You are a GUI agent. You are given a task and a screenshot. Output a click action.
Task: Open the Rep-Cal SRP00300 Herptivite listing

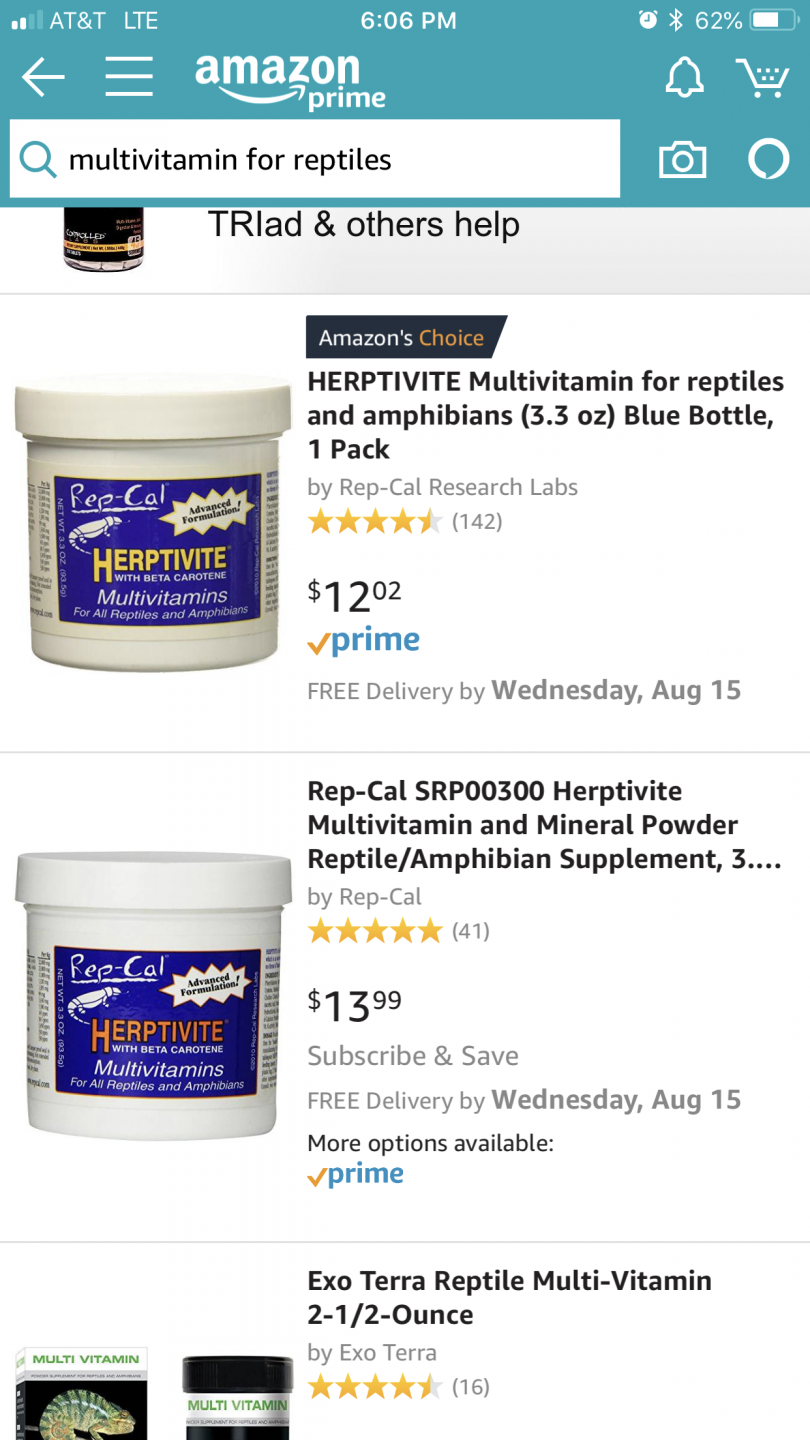tap(545, 825)
